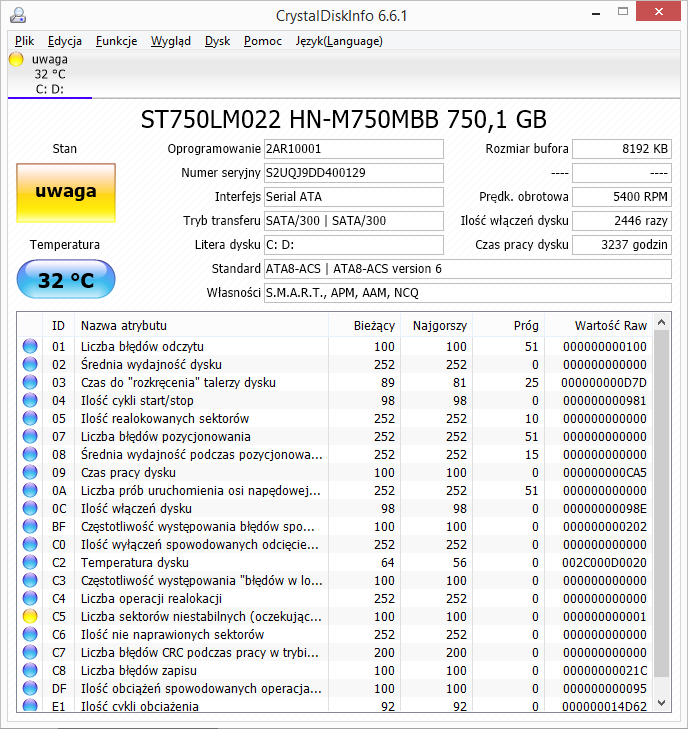Click the Własności field with S.M.A.R.T., APM
The width and height of the screenshot is (688, 729).
[468, 293]
